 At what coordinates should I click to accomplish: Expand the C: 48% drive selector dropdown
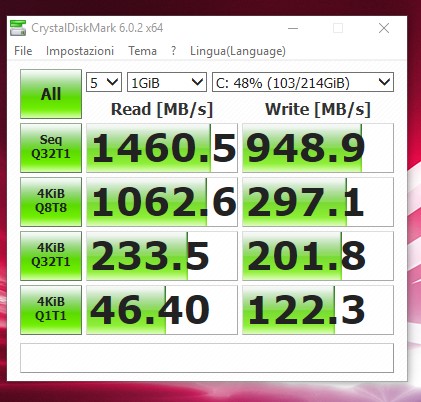click(303, 82)
